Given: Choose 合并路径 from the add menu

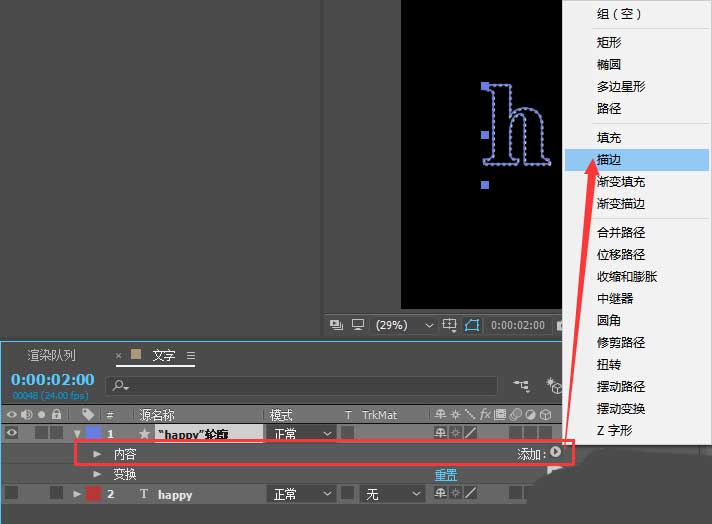Looking at the screenshot, I should (x=637, y=232).
